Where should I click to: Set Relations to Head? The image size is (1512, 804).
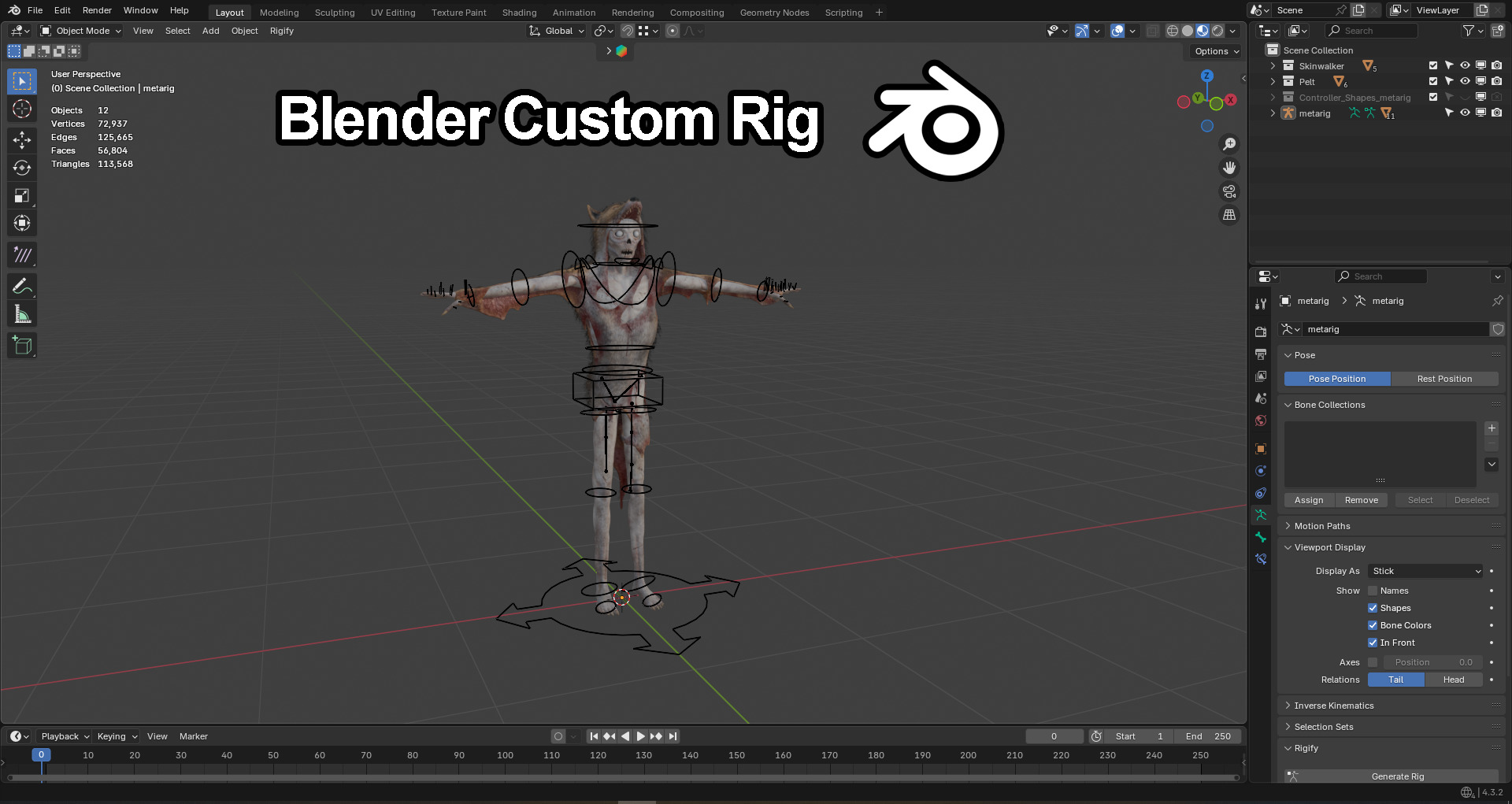1454,680
